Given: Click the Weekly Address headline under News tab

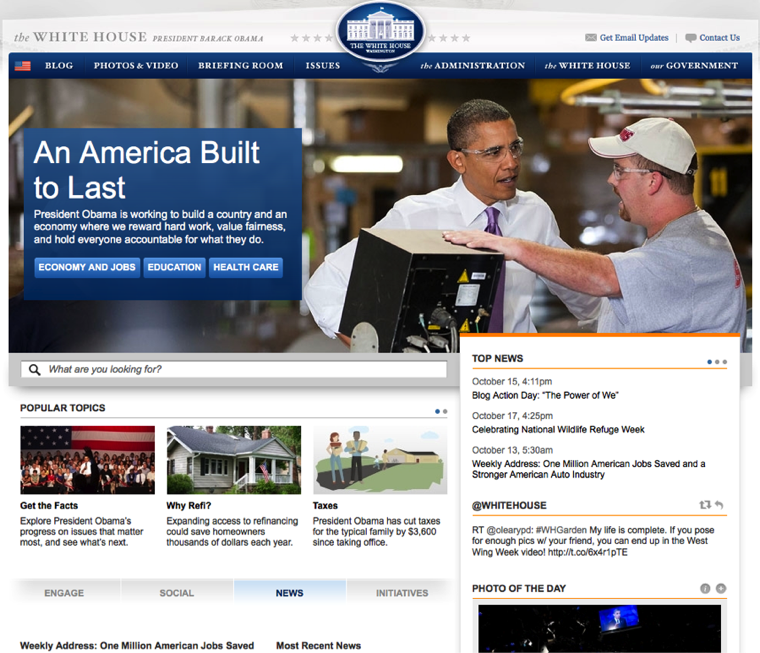Looking at the screenshot, I should tap(137, 646).
